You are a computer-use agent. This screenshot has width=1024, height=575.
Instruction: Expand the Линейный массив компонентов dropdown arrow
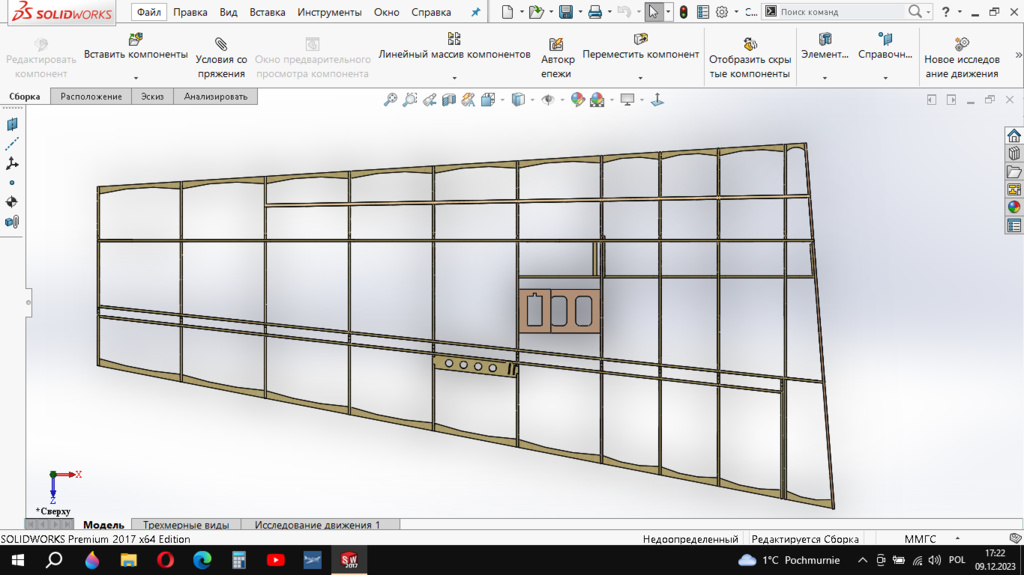(454, 77)
